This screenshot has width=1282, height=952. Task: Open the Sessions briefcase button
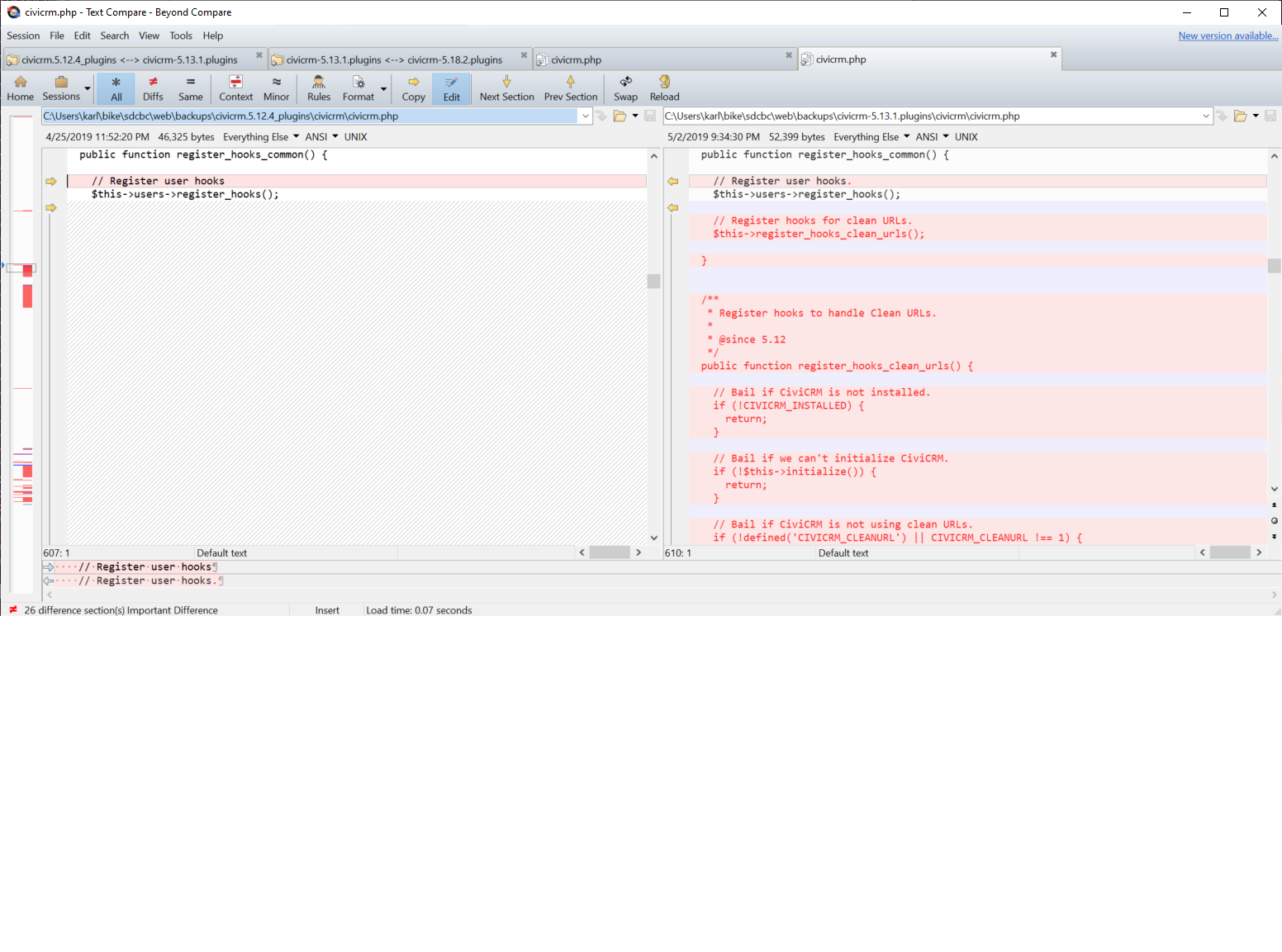pyautogui.click(x=61, y=88)
